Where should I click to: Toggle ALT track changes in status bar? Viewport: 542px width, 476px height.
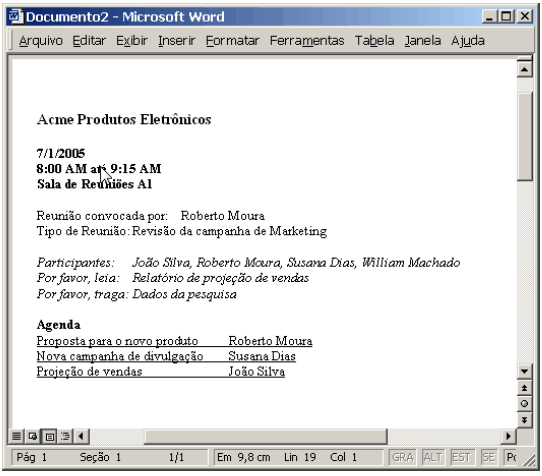pos(433,457)
